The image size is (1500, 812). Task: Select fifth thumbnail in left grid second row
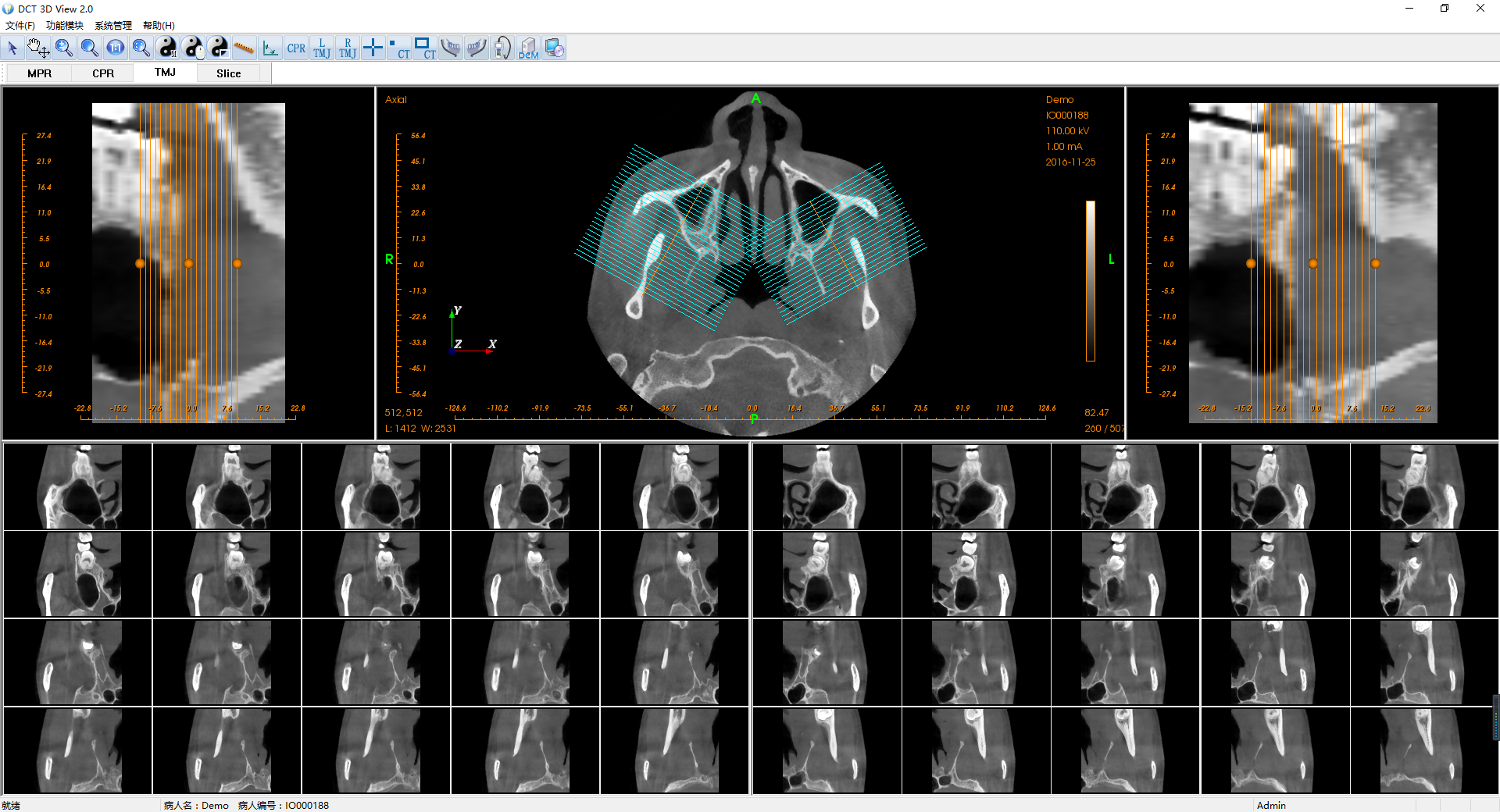click(674, 575)
